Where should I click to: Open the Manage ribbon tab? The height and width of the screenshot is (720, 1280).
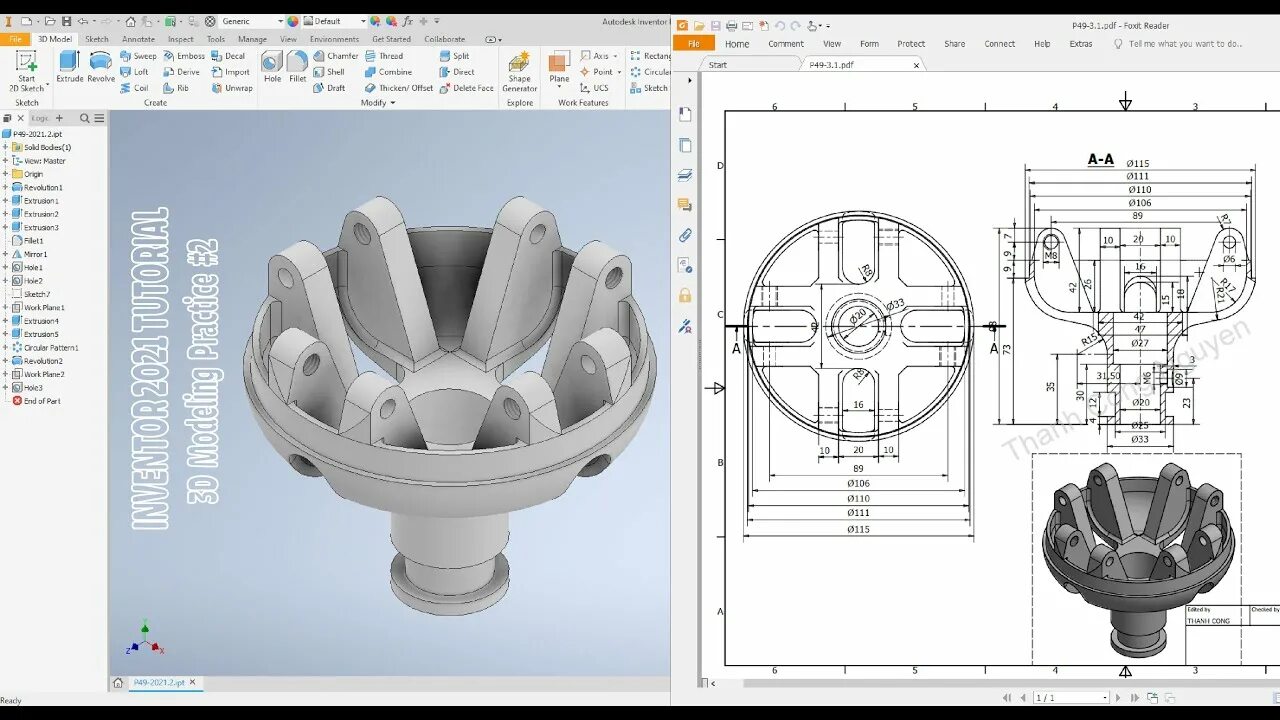[252, 39]
